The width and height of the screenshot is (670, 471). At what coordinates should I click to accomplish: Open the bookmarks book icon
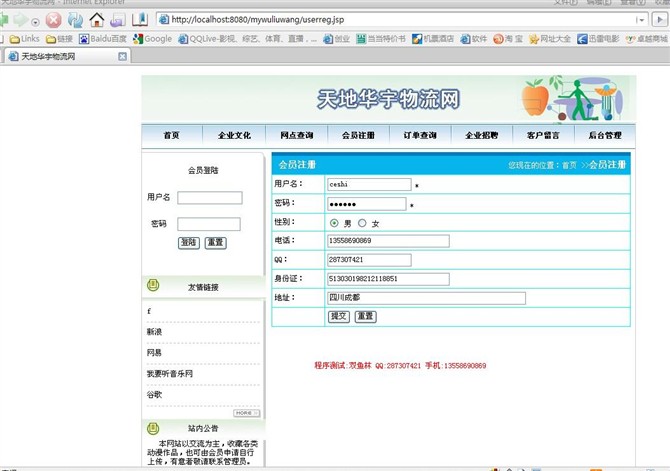click(140, 20)
